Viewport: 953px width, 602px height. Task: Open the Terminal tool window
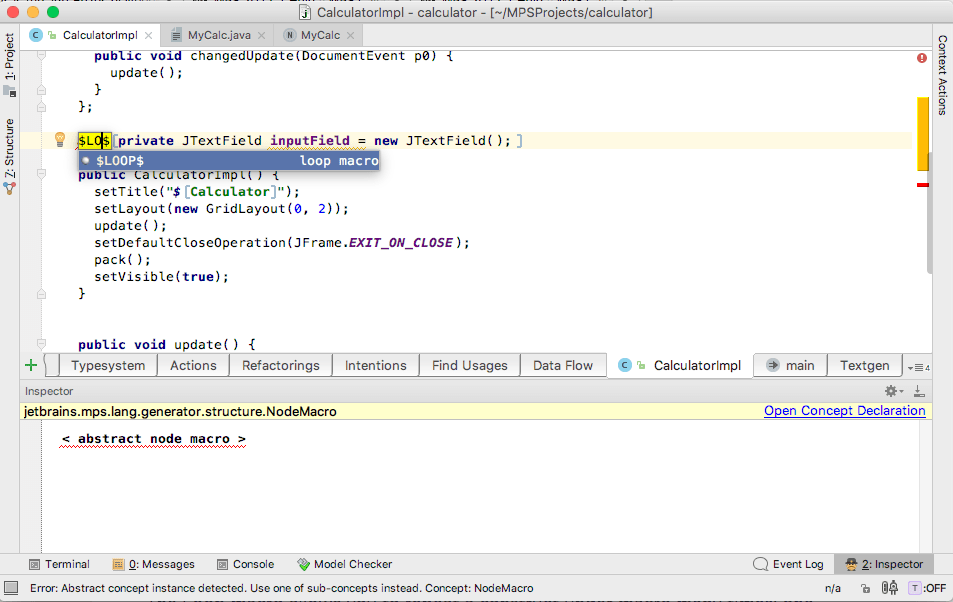[x=59, y=564]
